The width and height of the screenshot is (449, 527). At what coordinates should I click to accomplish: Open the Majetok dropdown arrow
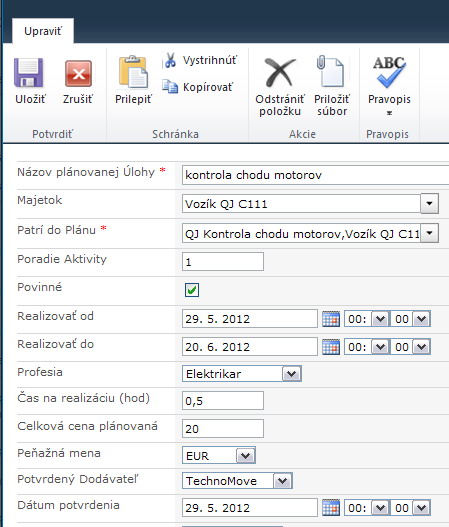(x=429, y=203)
